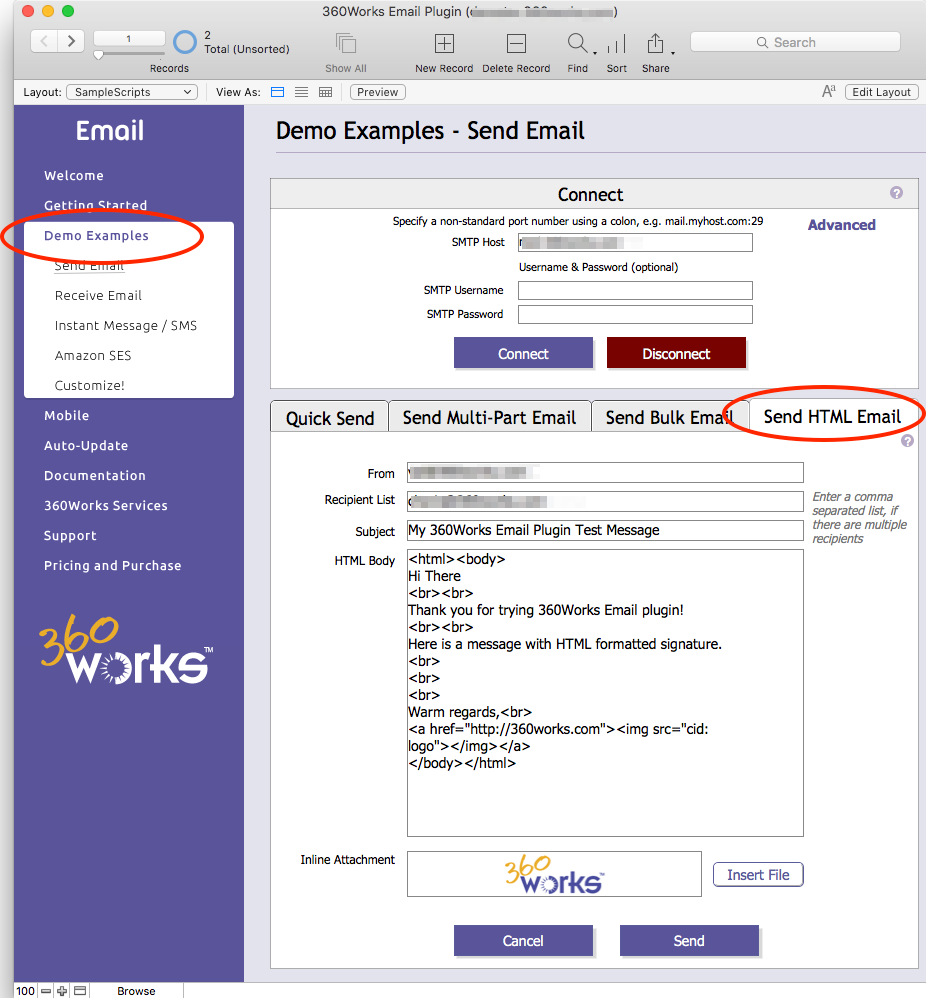This screenshot has width=926, height=998.
Task: Click the Delete Record icon
Action: [x=516, y=43]
